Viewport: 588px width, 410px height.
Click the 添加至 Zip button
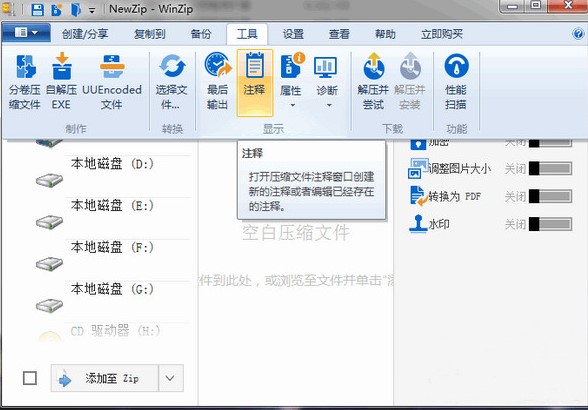click(105, 378)
